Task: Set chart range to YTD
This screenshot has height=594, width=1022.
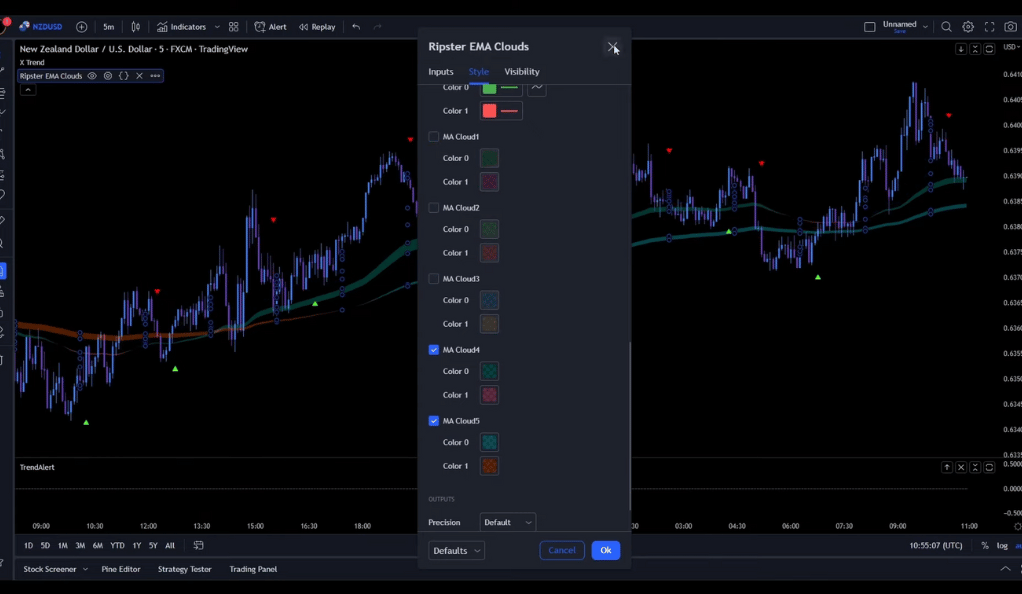Action: coord(117,545)
